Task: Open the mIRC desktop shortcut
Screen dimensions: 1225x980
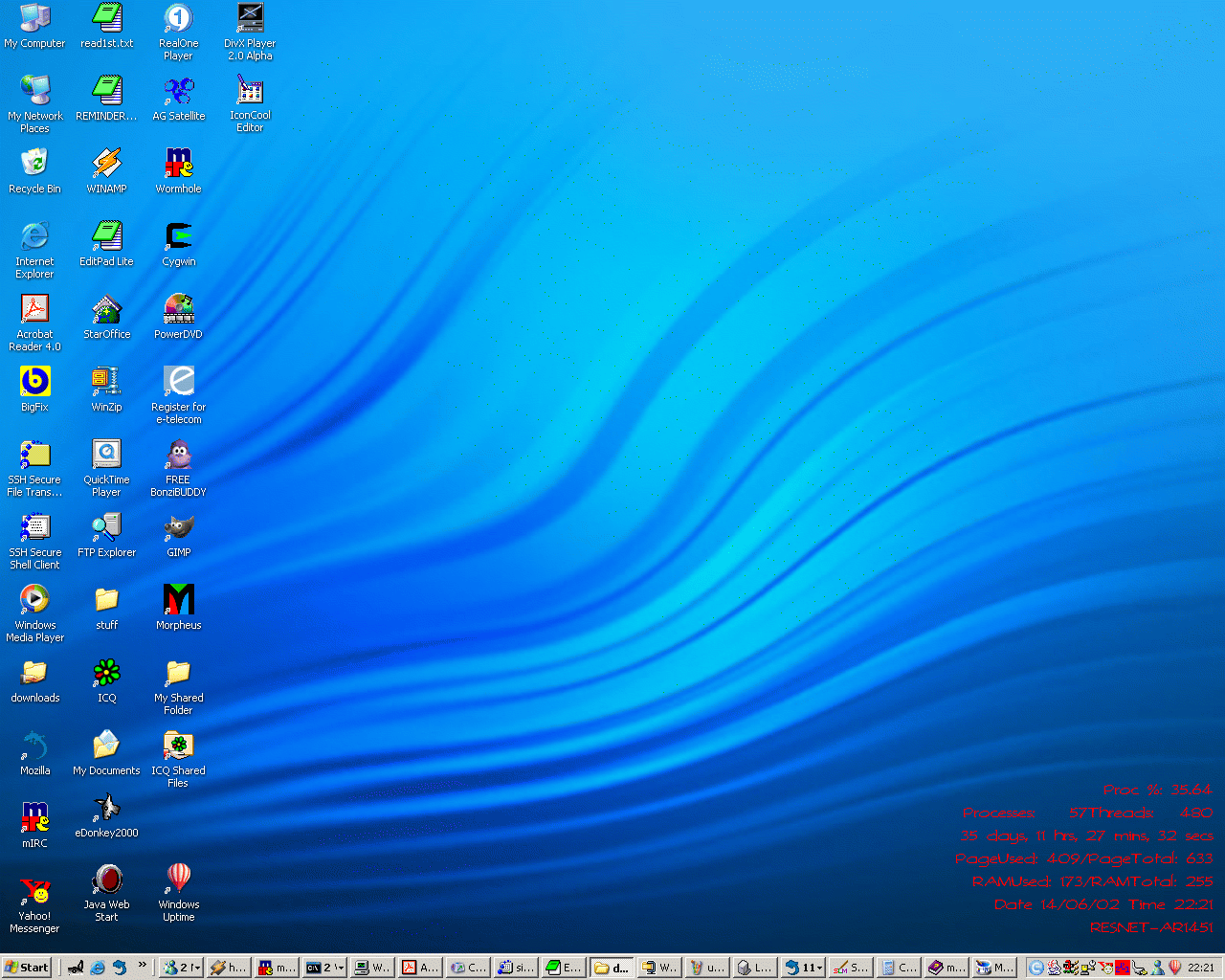Action: click(34, 818)
